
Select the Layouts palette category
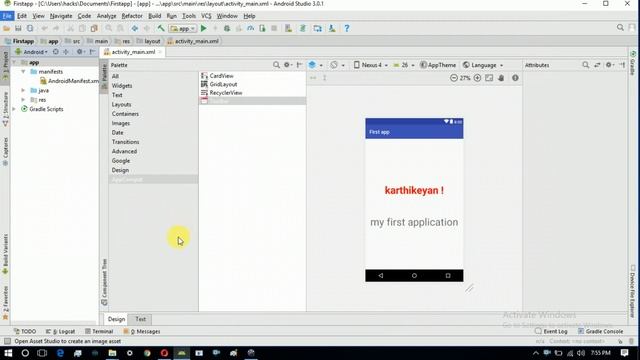point(121,104)
